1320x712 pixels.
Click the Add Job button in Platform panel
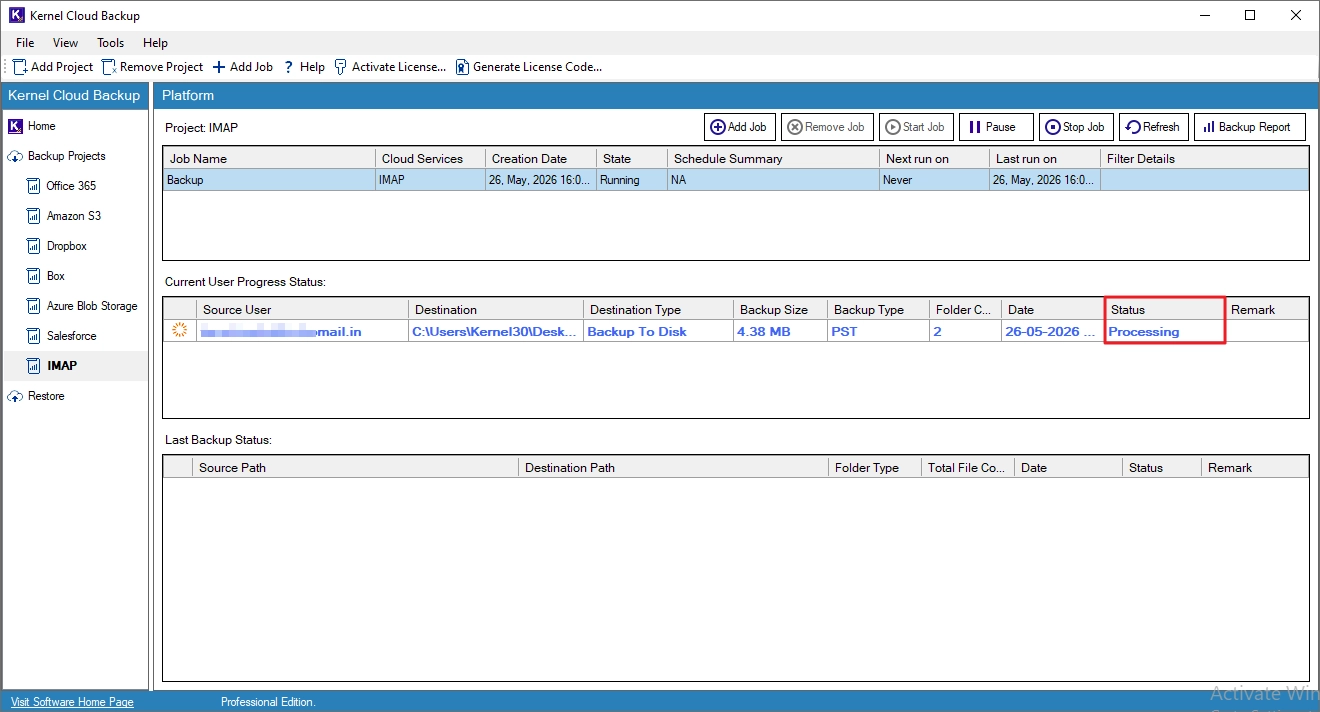click(x=739, y=127)
